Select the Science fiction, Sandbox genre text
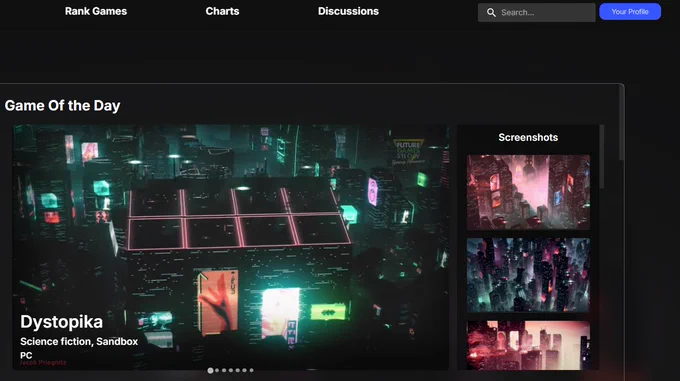 pyautogui.click(x=79, y=342)
